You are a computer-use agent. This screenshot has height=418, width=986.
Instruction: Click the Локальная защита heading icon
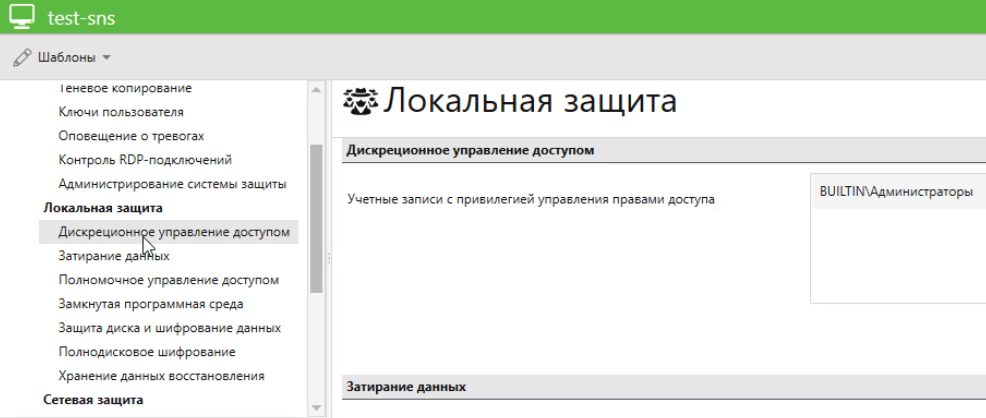point(360,101)
